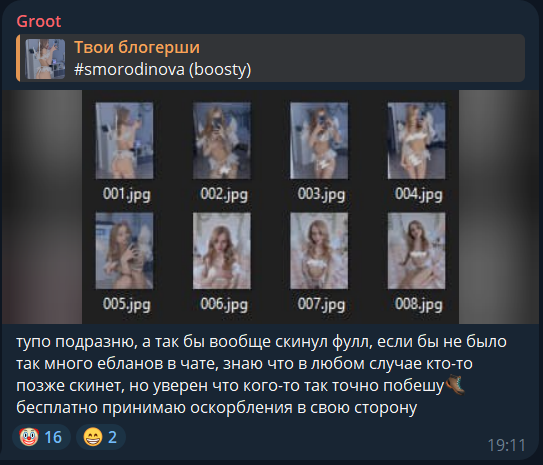Open the 008.jpg thumbnail
The image size is (543, 465).
click(x=416, y=251)
